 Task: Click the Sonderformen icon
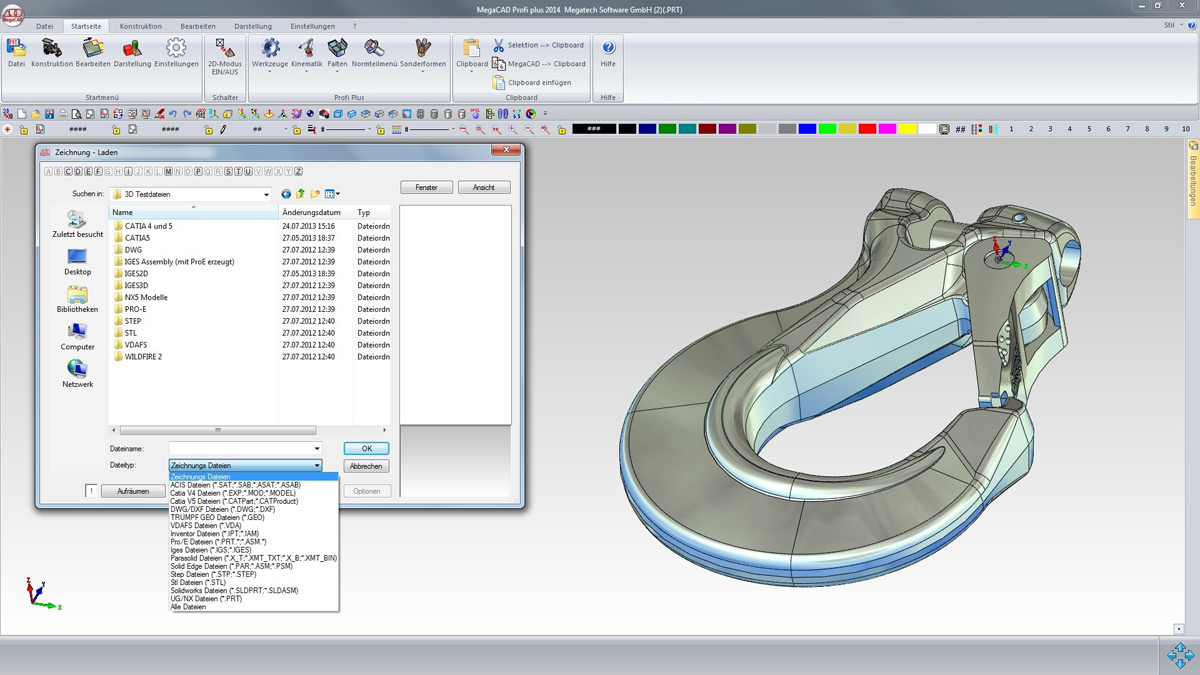[423, 49]
